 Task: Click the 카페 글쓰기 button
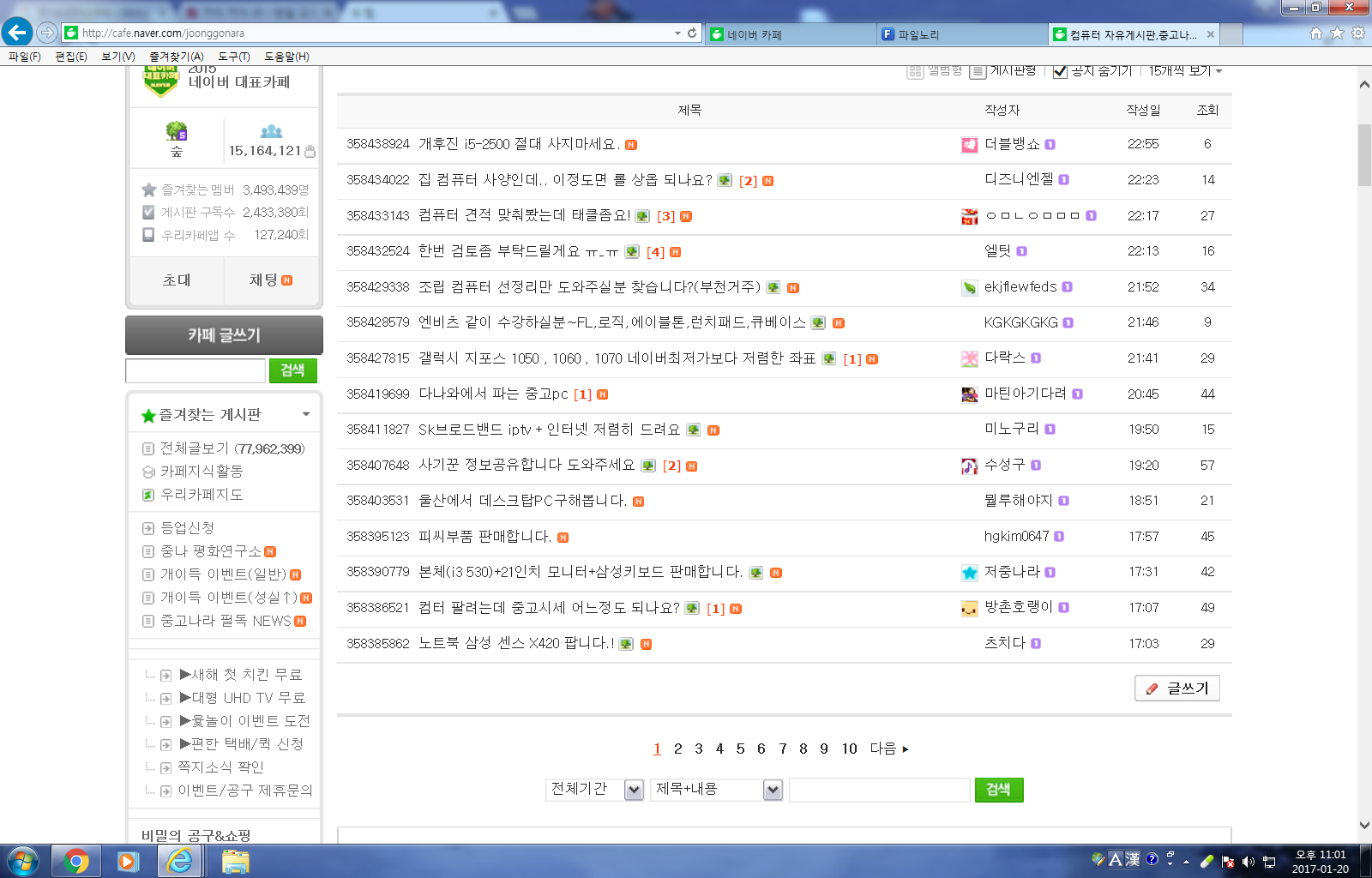click(x=224, y=335)
